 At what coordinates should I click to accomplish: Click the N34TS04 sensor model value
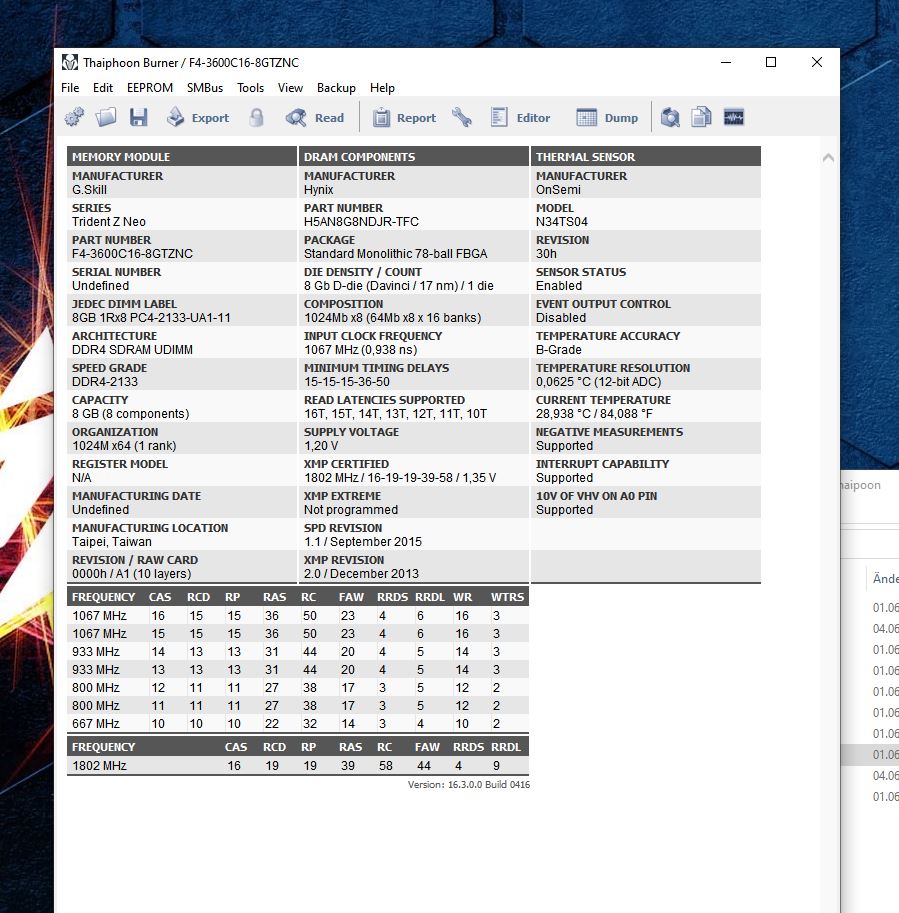(x=562, y=222)
